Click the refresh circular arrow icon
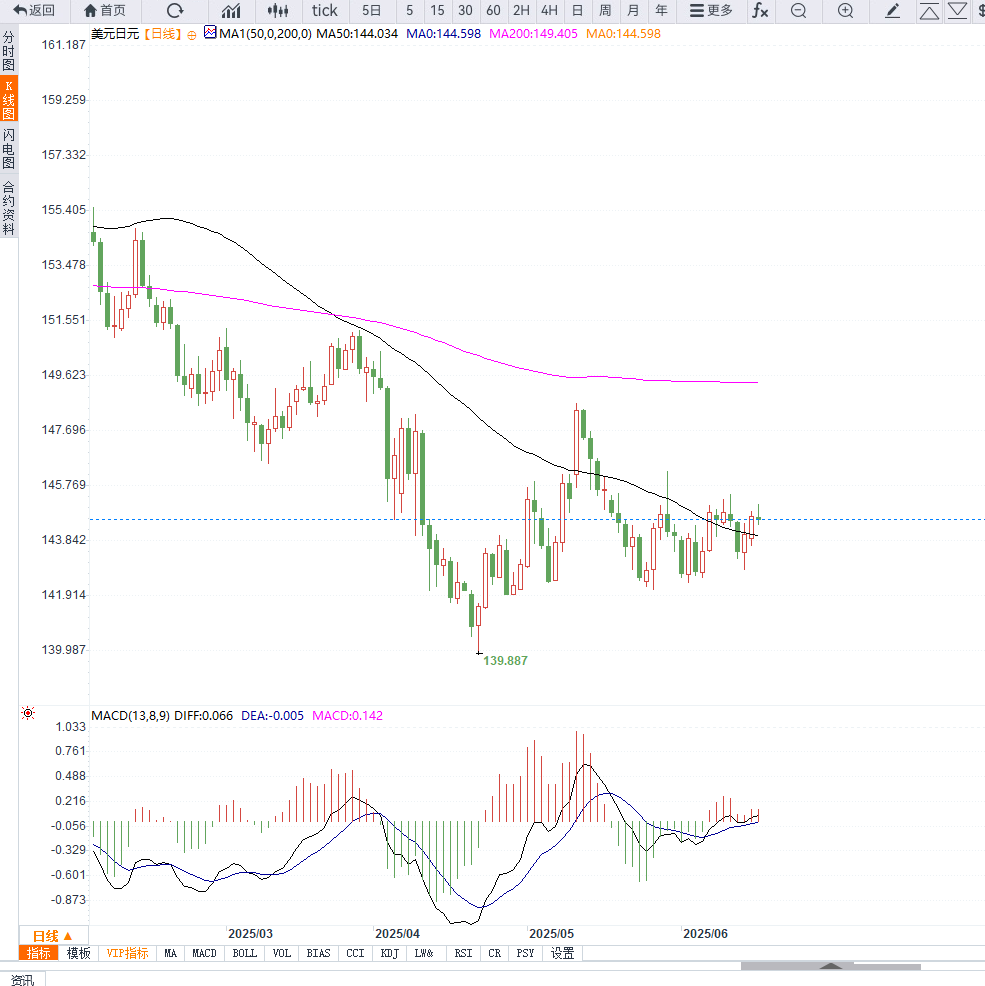Image resolution: width=985 pixels, height=986 pixels. (x=175, y=11)
